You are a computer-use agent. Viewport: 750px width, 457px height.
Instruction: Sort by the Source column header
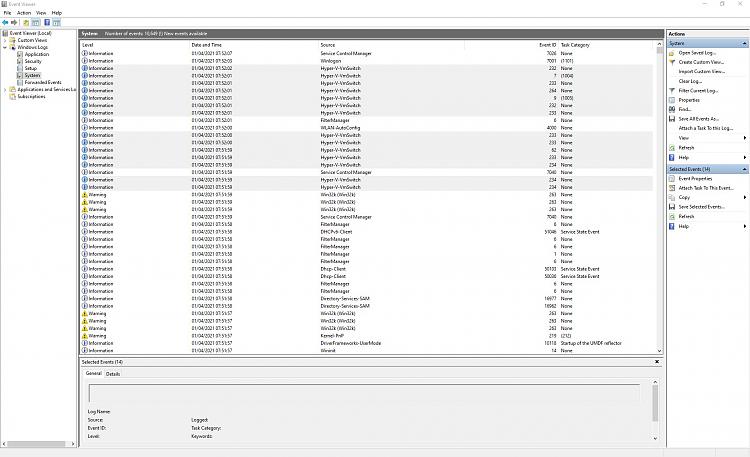(392, 45)
